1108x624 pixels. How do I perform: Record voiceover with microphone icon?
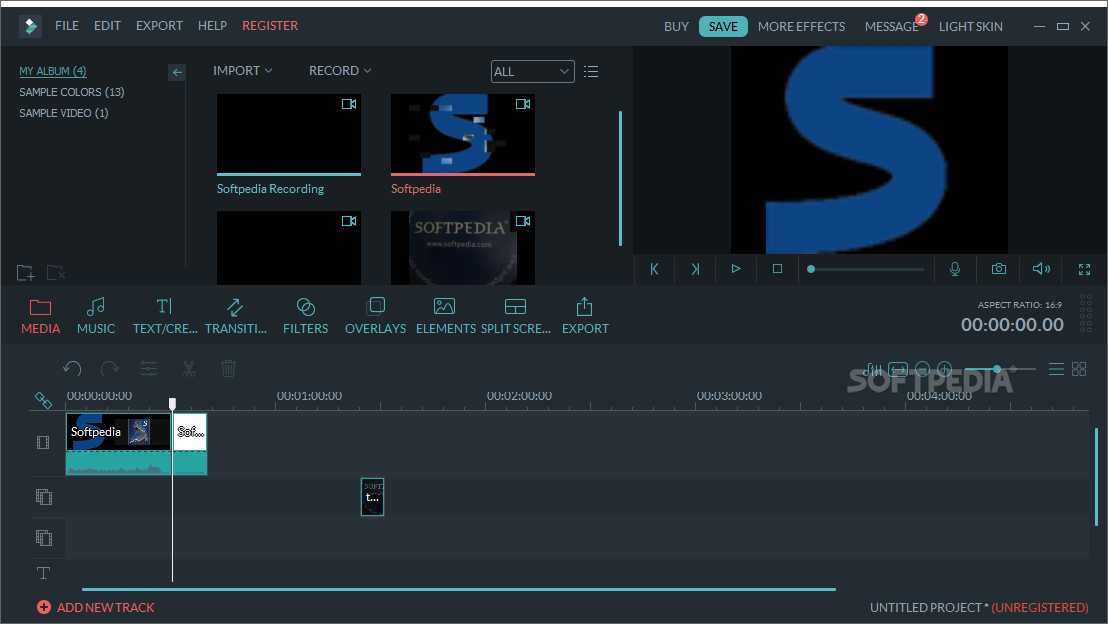(955, 269)
